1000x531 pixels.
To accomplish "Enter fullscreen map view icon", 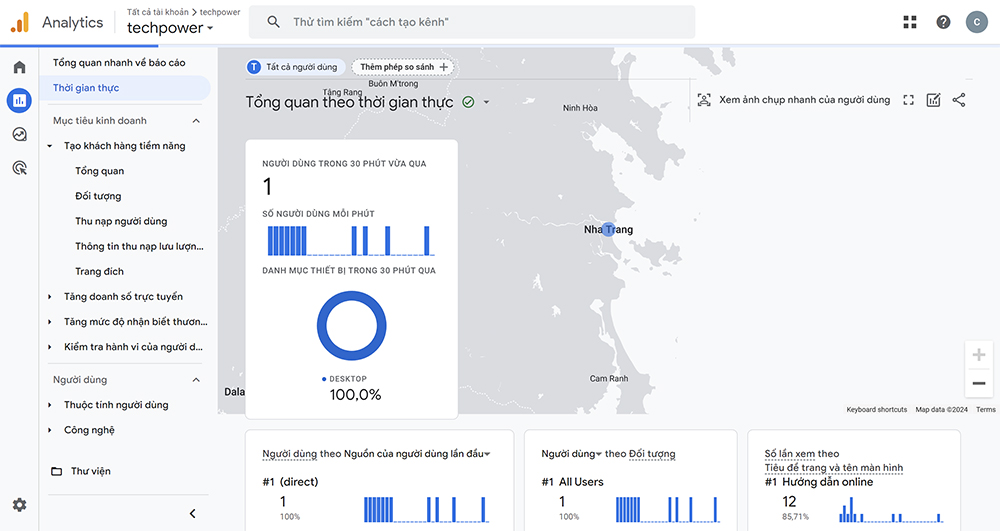I will click(908, 100).
